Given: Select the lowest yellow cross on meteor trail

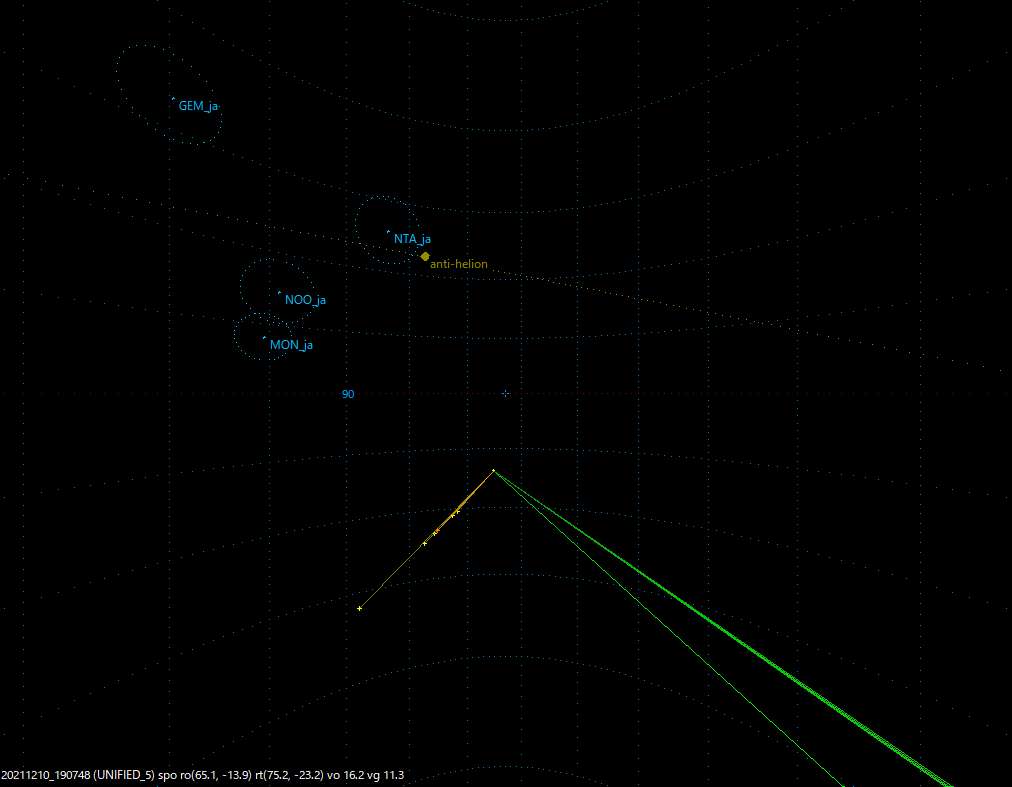Looking at the screenshot, I should click(358, 606).
